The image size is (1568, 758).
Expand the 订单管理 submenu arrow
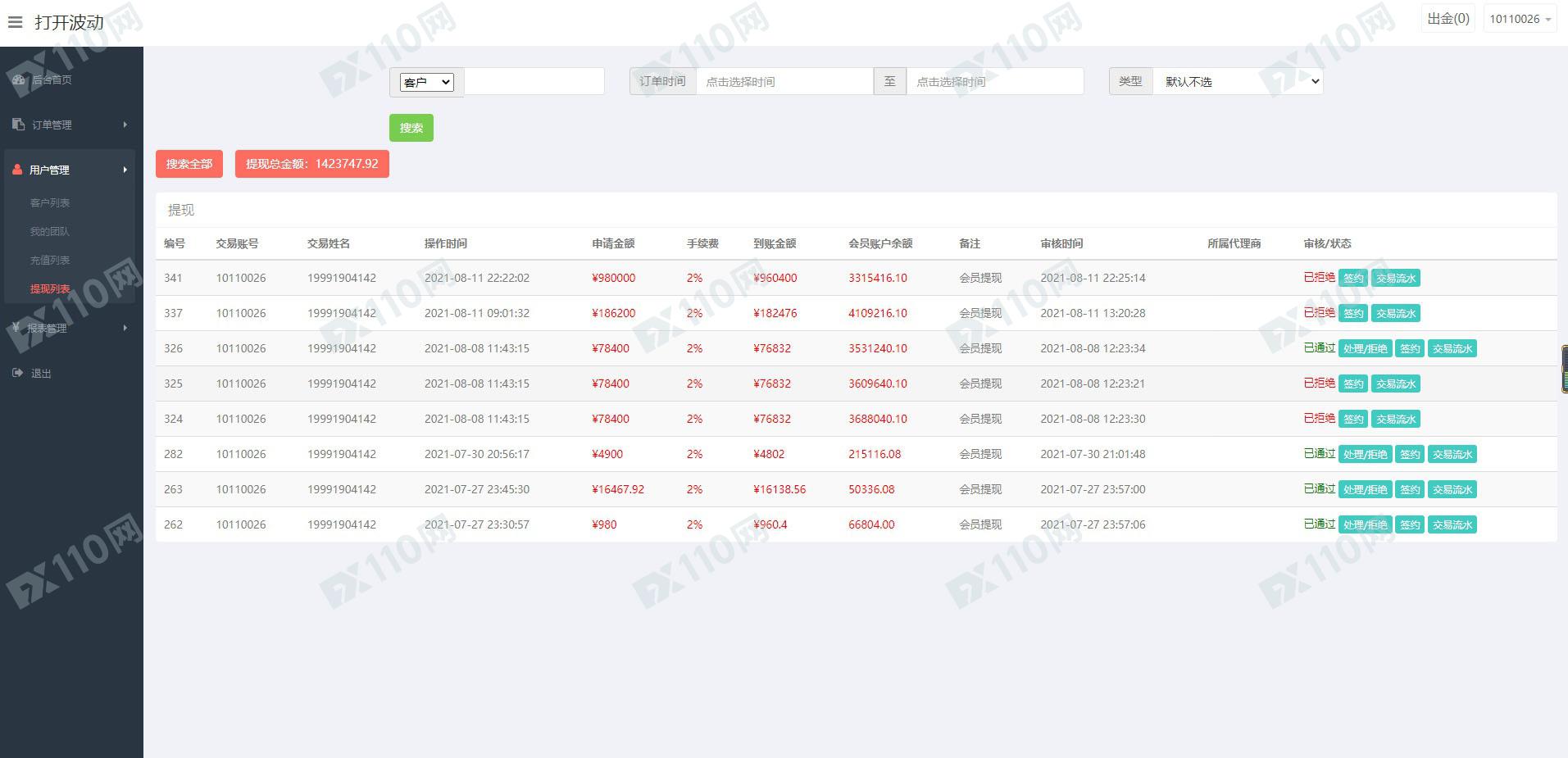[x=125, y=125]
